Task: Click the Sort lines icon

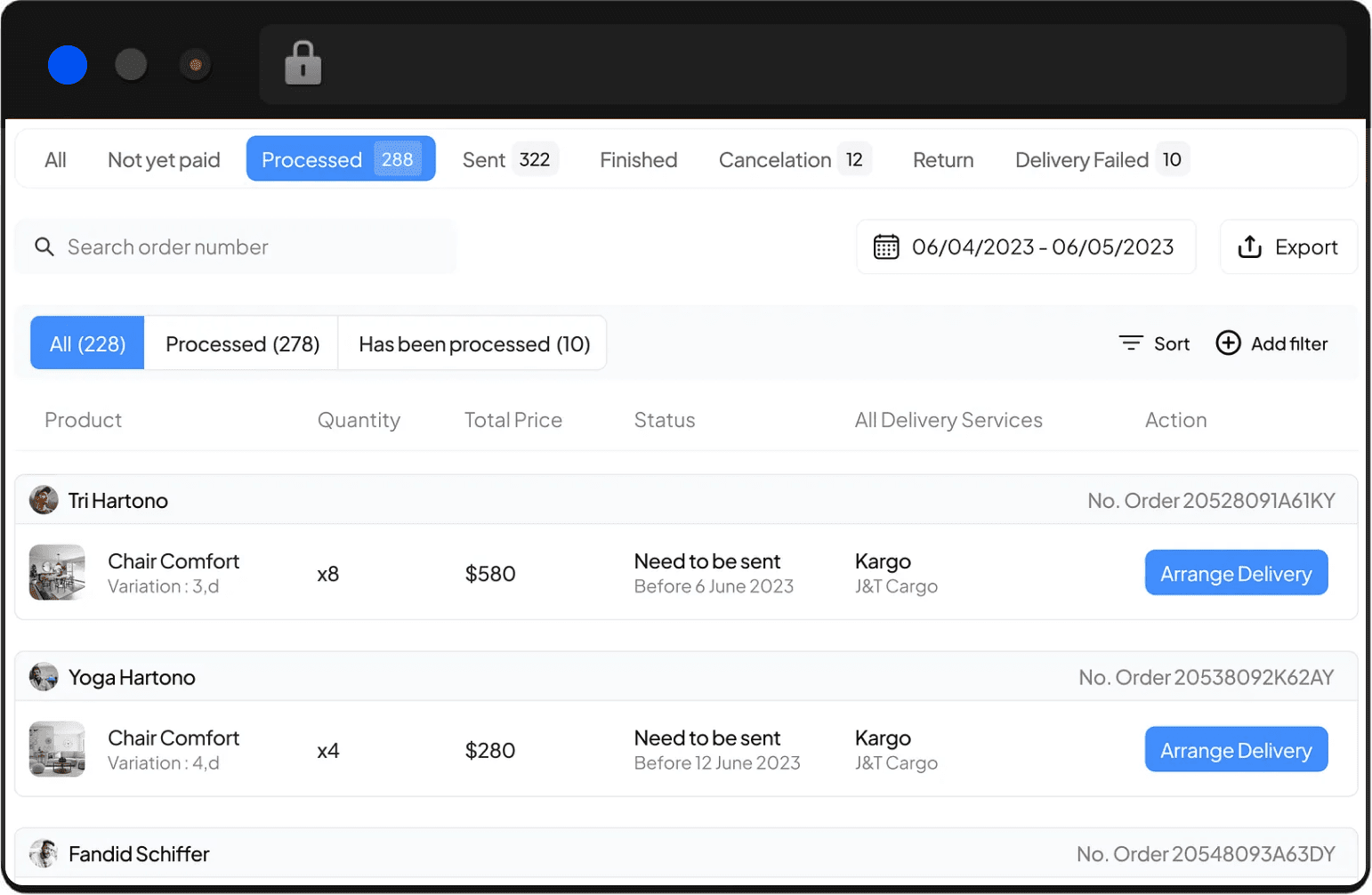Action: [1130, 343]
